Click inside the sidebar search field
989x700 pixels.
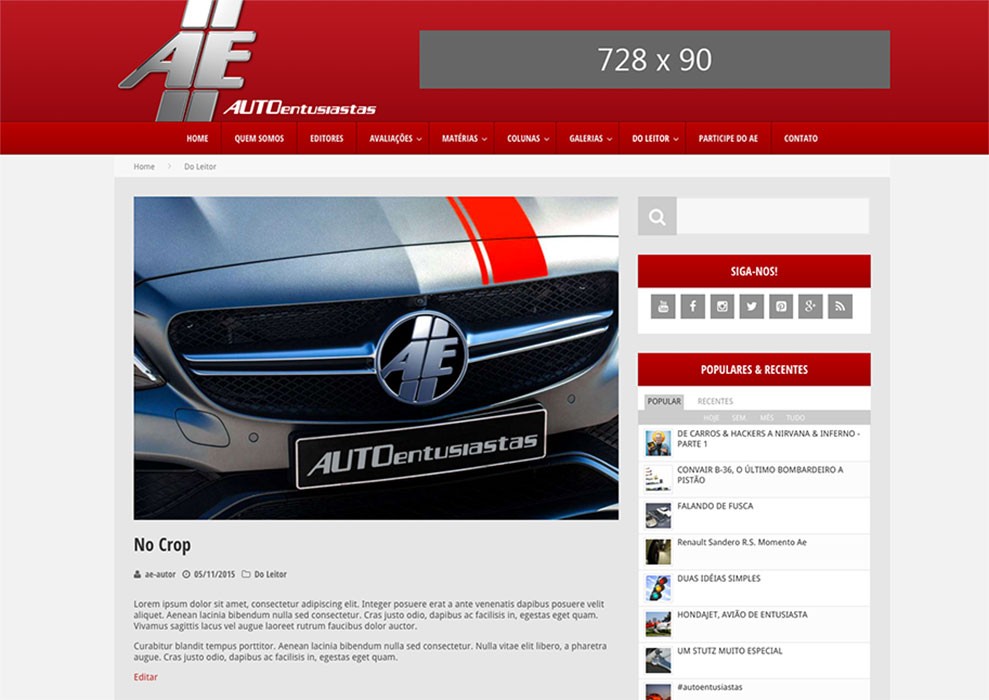772,216
